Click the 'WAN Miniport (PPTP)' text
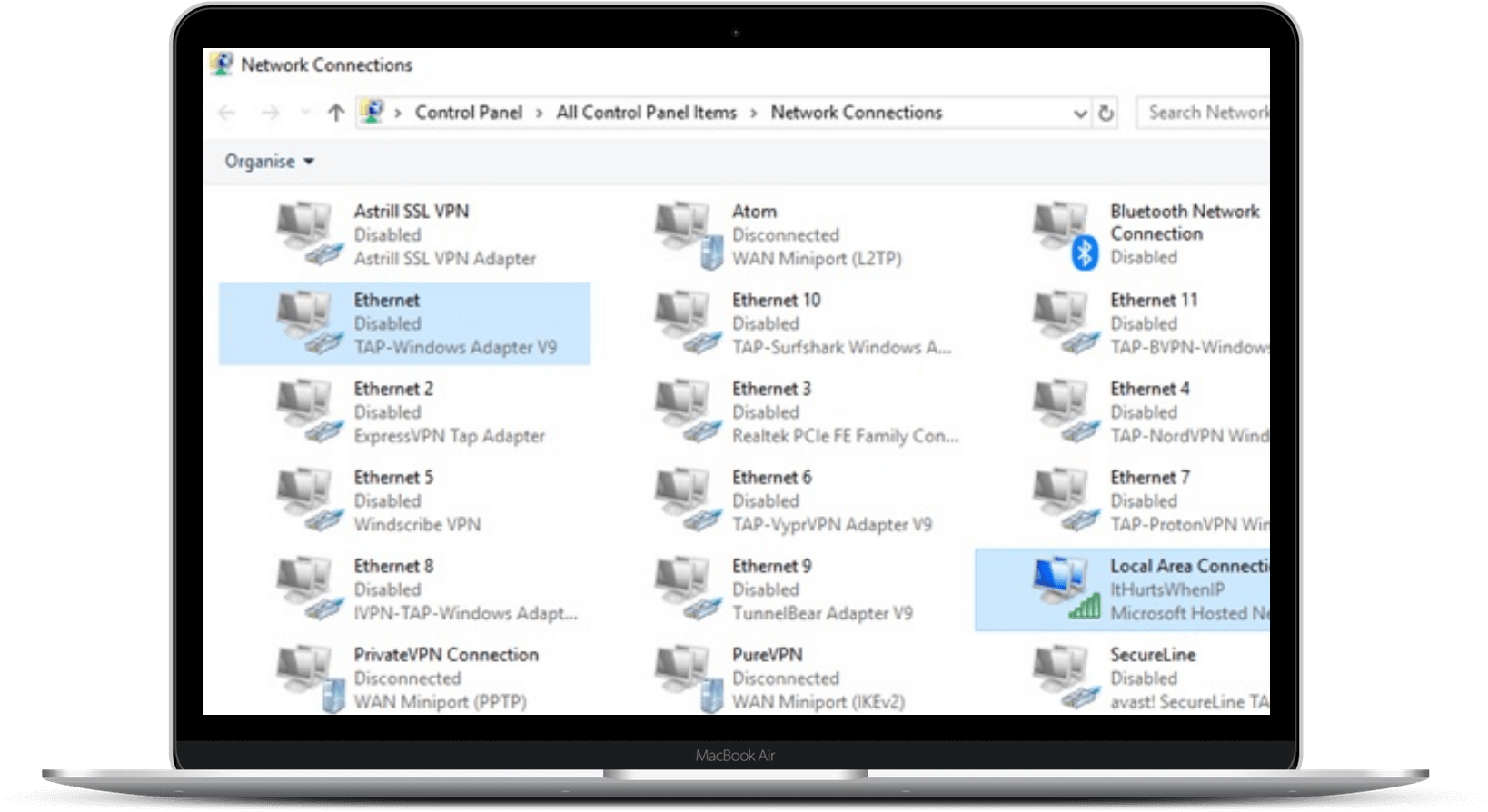The image size is (1488, 812). (441, 702)
